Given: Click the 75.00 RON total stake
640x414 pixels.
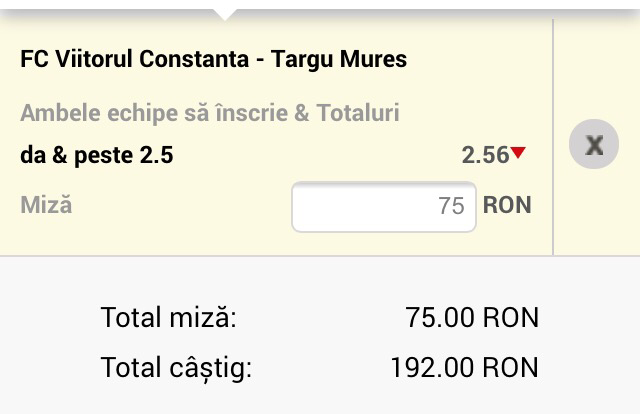Looking at the screenshot, I should (472, 319).
